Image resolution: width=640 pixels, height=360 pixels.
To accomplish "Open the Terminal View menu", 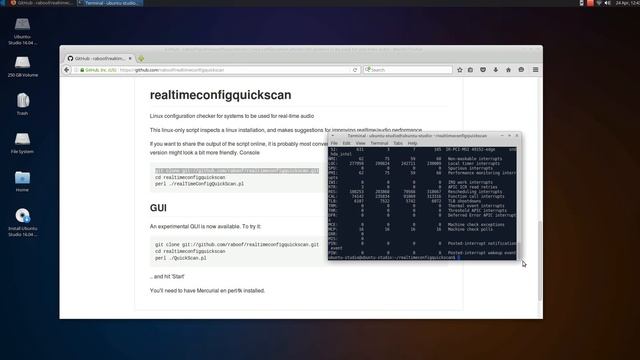I will [360, 143].
